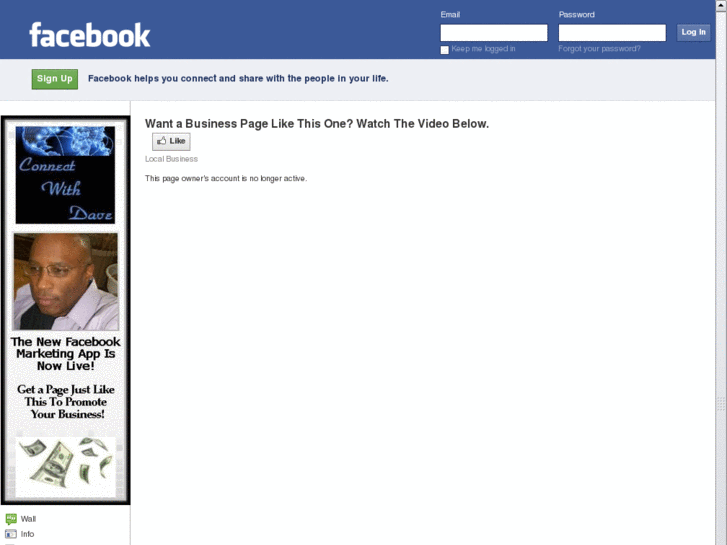Focus the Password input field
This screenshot has height=545, width=727.
(612, 33)
